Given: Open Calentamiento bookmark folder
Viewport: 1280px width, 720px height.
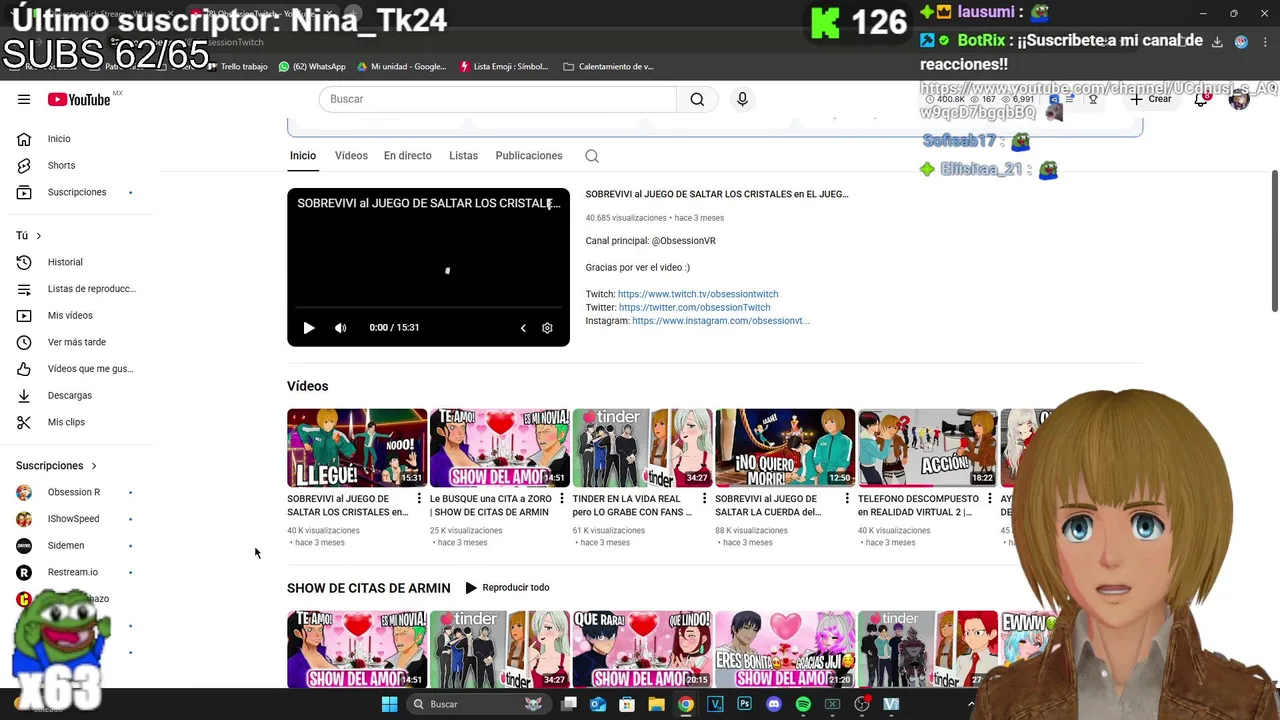Looking at the screenshot, I should pos(608,67).
